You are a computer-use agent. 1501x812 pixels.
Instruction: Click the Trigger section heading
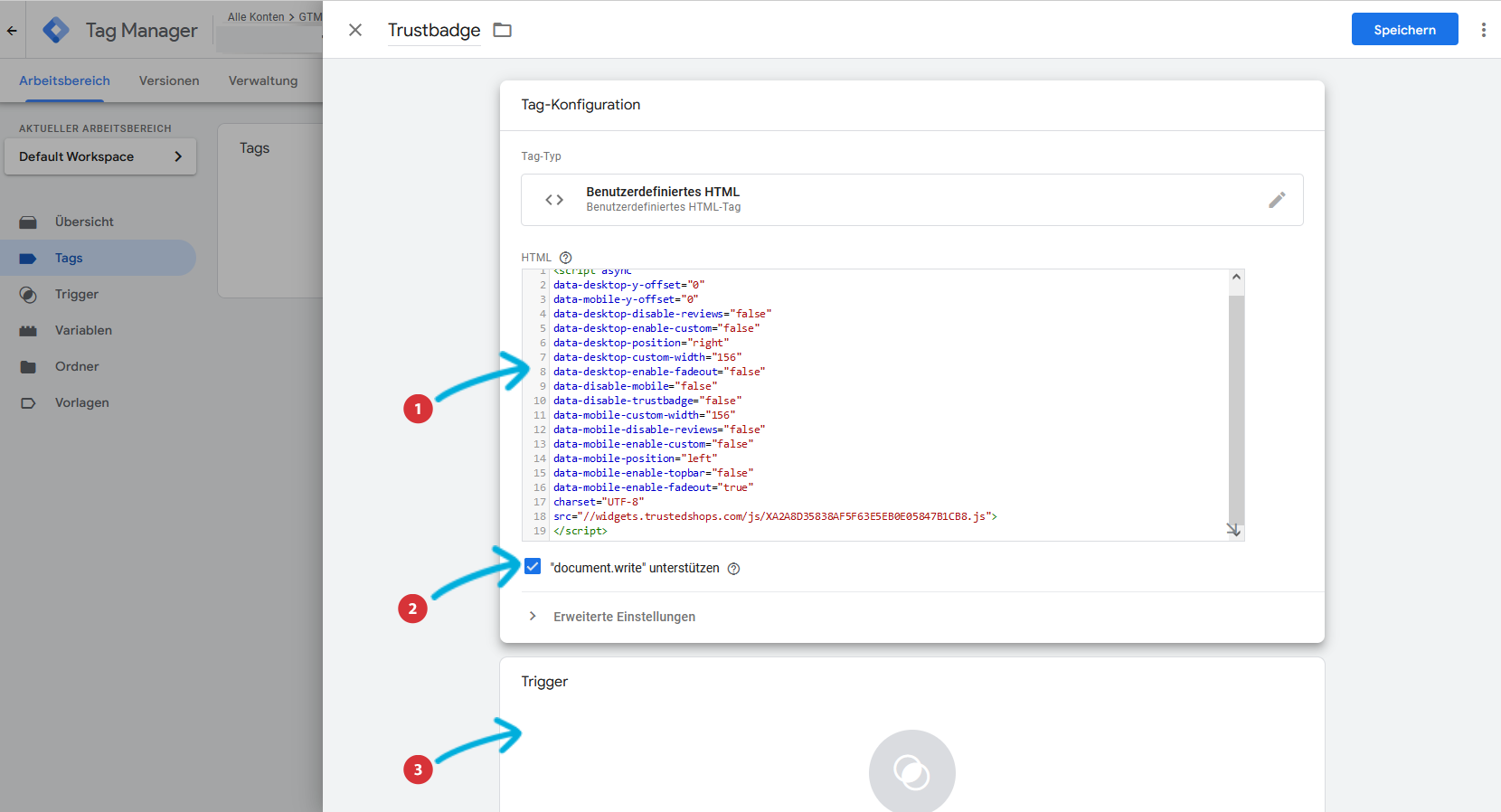[x=544, y=682]
